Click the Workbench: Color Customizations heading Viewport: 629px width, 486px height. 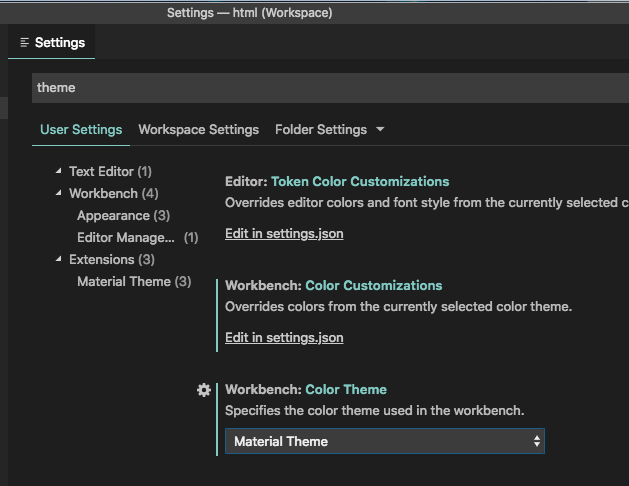tap(333, 286)
